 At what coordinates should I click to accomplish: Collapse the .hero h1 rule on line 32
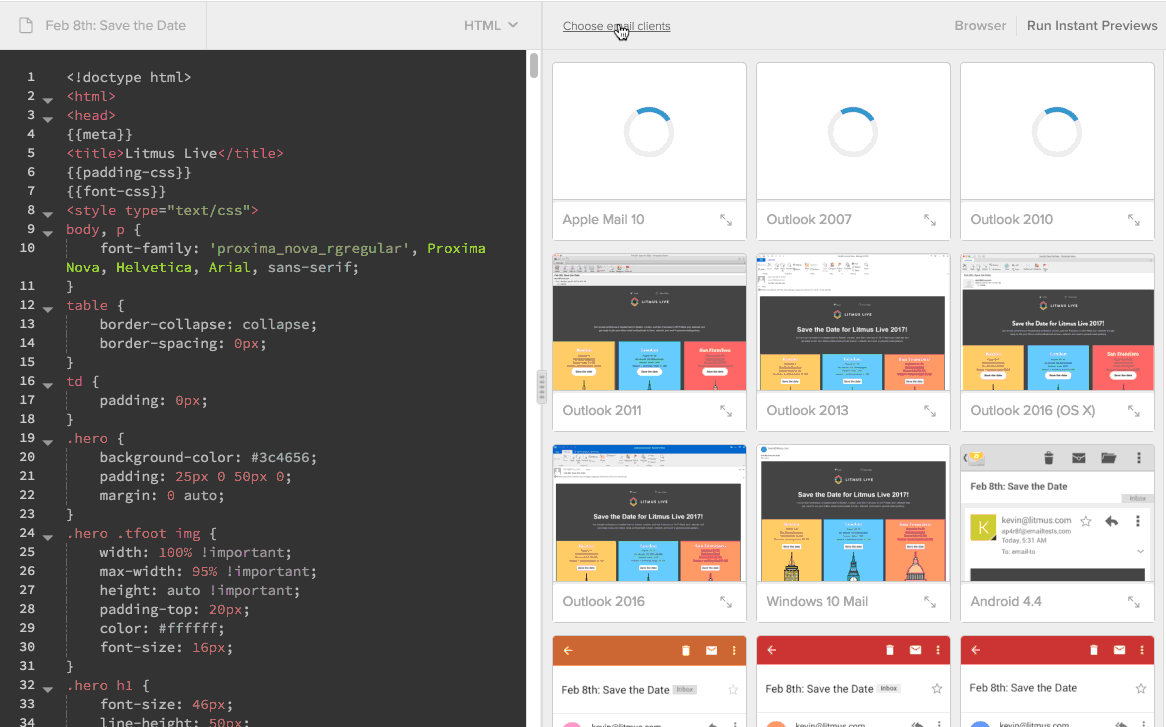coord(48,689)
